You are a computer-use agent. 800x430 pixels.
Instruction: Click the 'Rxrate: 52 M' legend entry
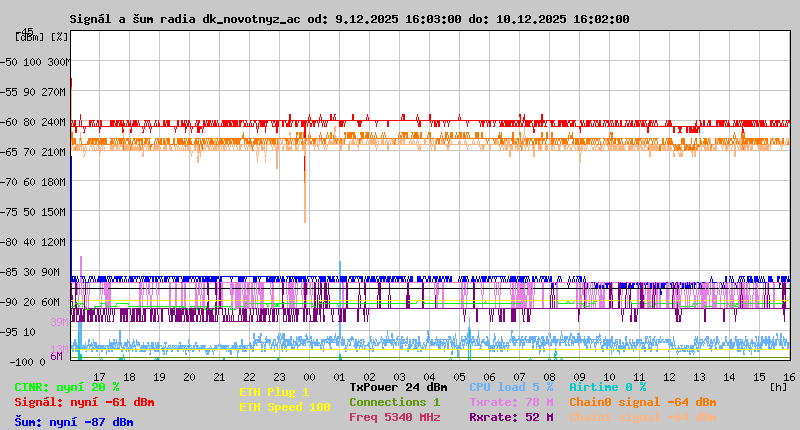click(511, 417)
